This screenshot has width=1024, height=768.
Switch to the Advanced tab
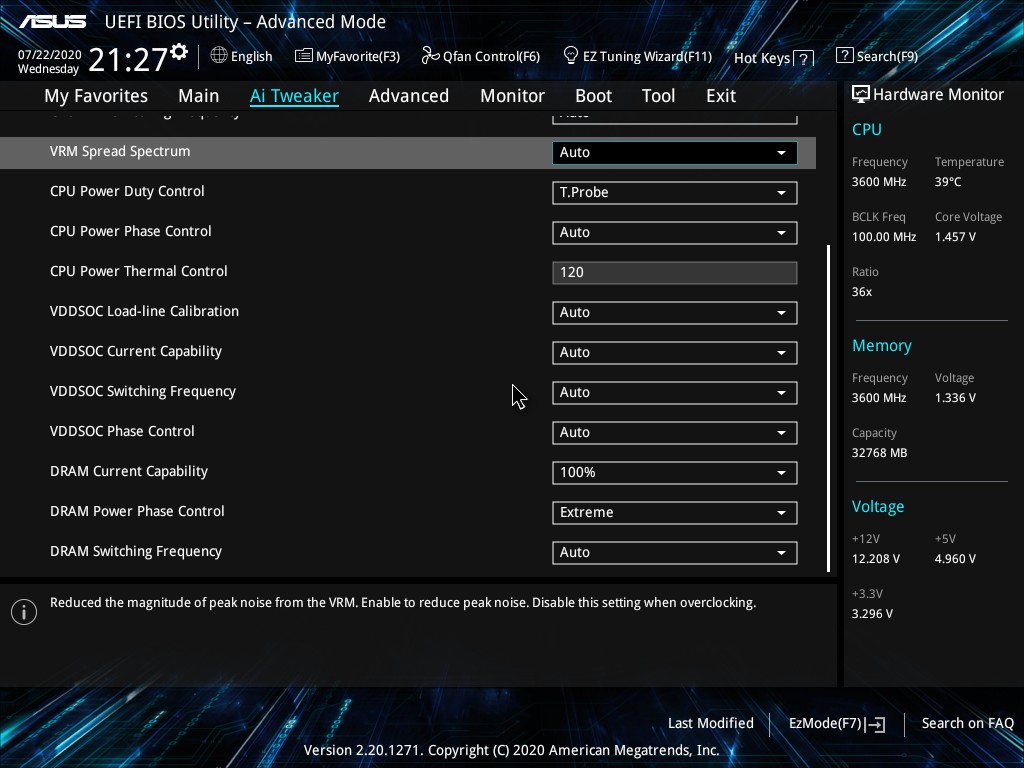pos(408,96)
